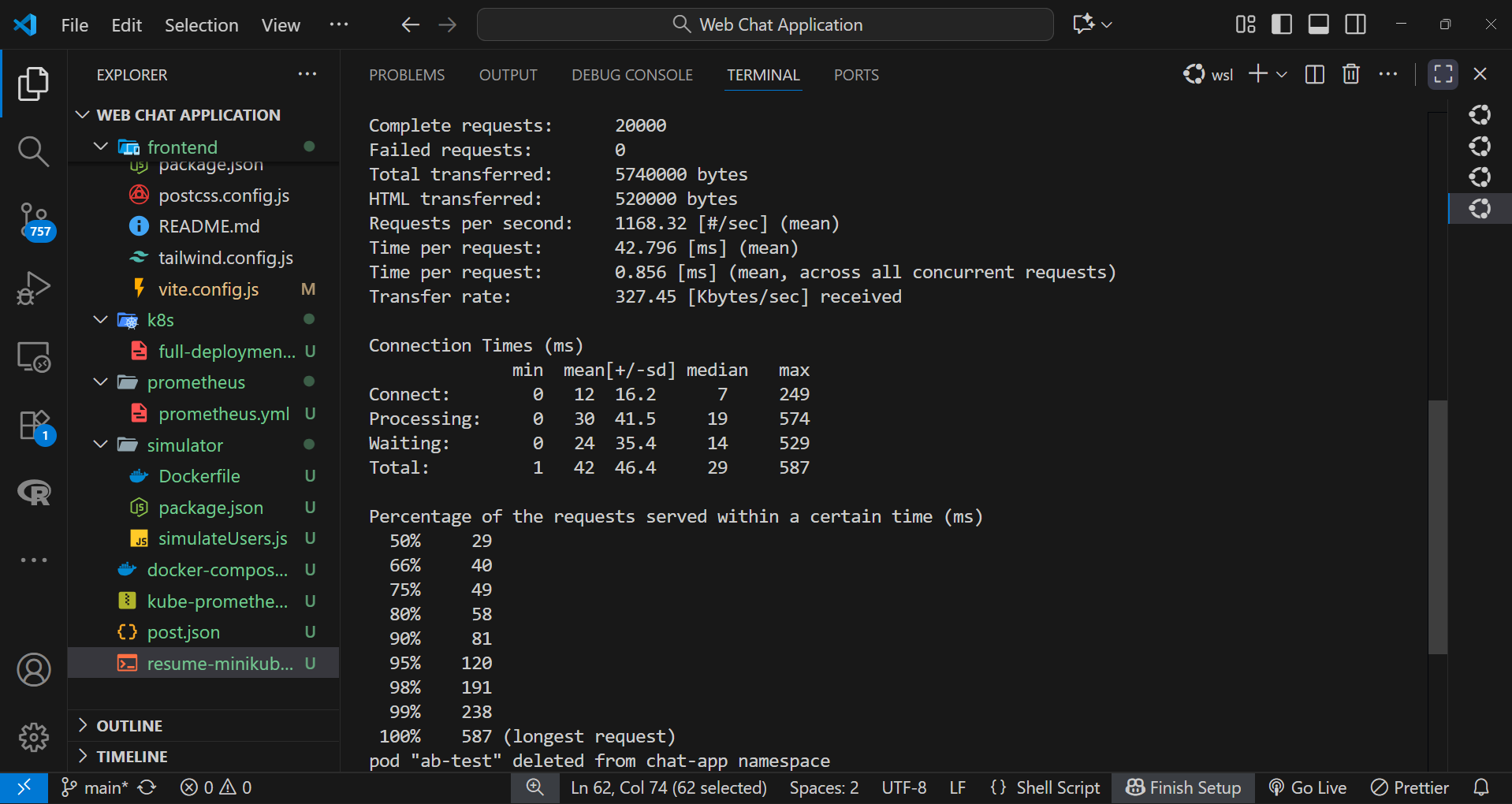Collapse the k8s folder
This screenshot has width=1512, height=804.
(x=101, y=320)
